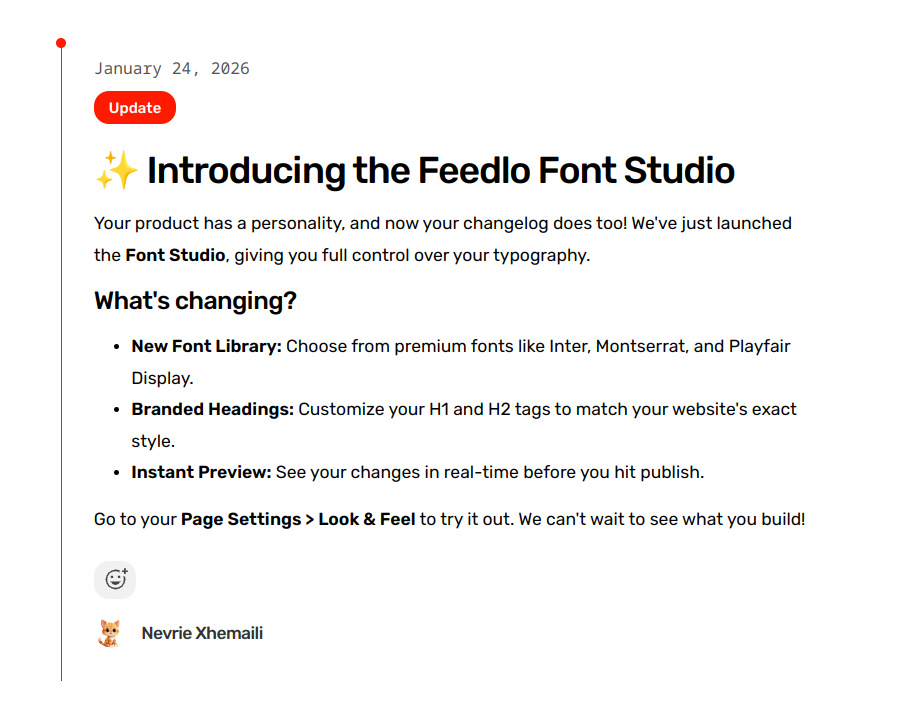Click the vertical timeline line

(61, 400)
